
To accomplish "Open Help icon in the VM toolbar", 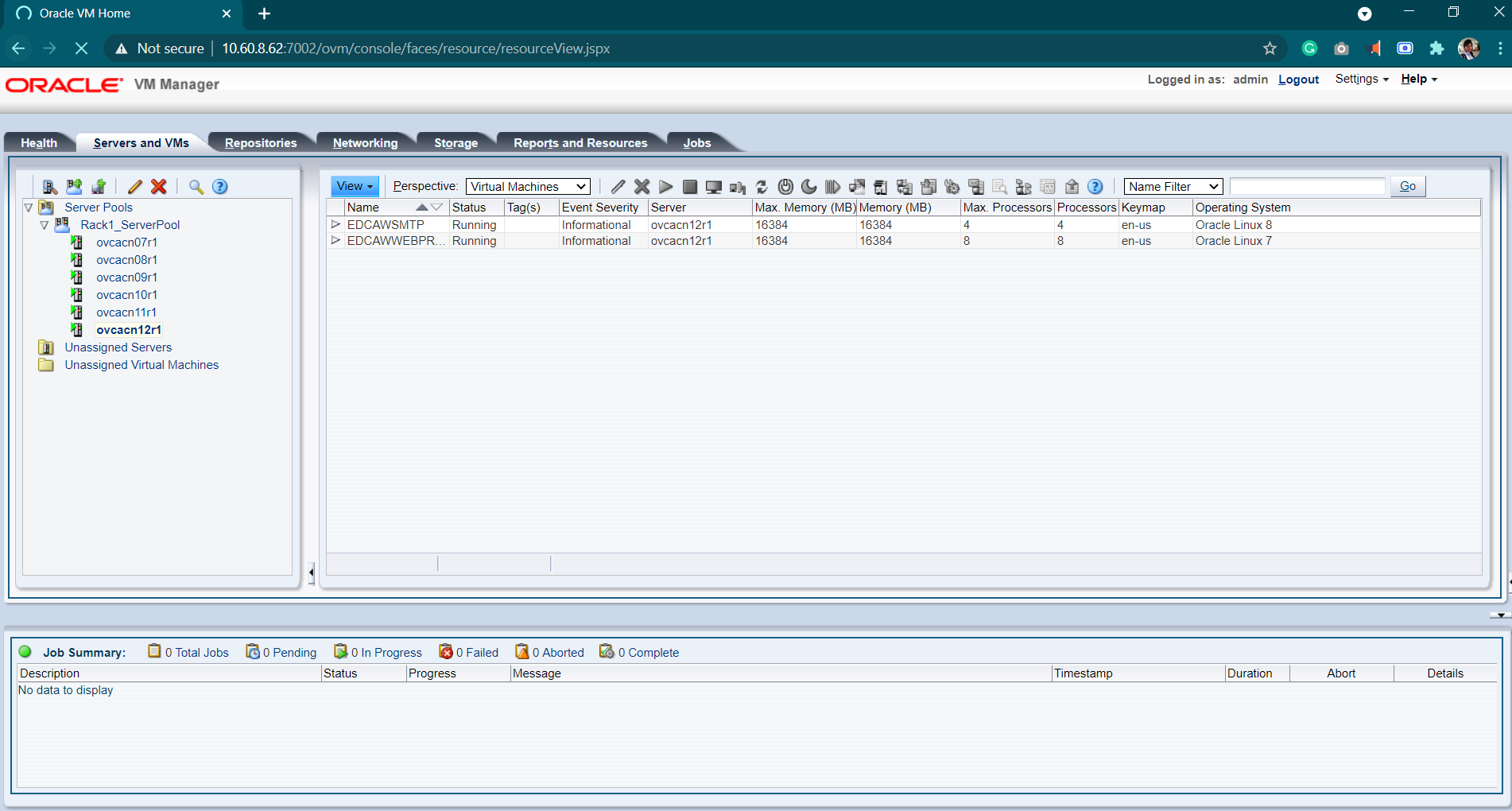I will click(x=1095, y=187).
